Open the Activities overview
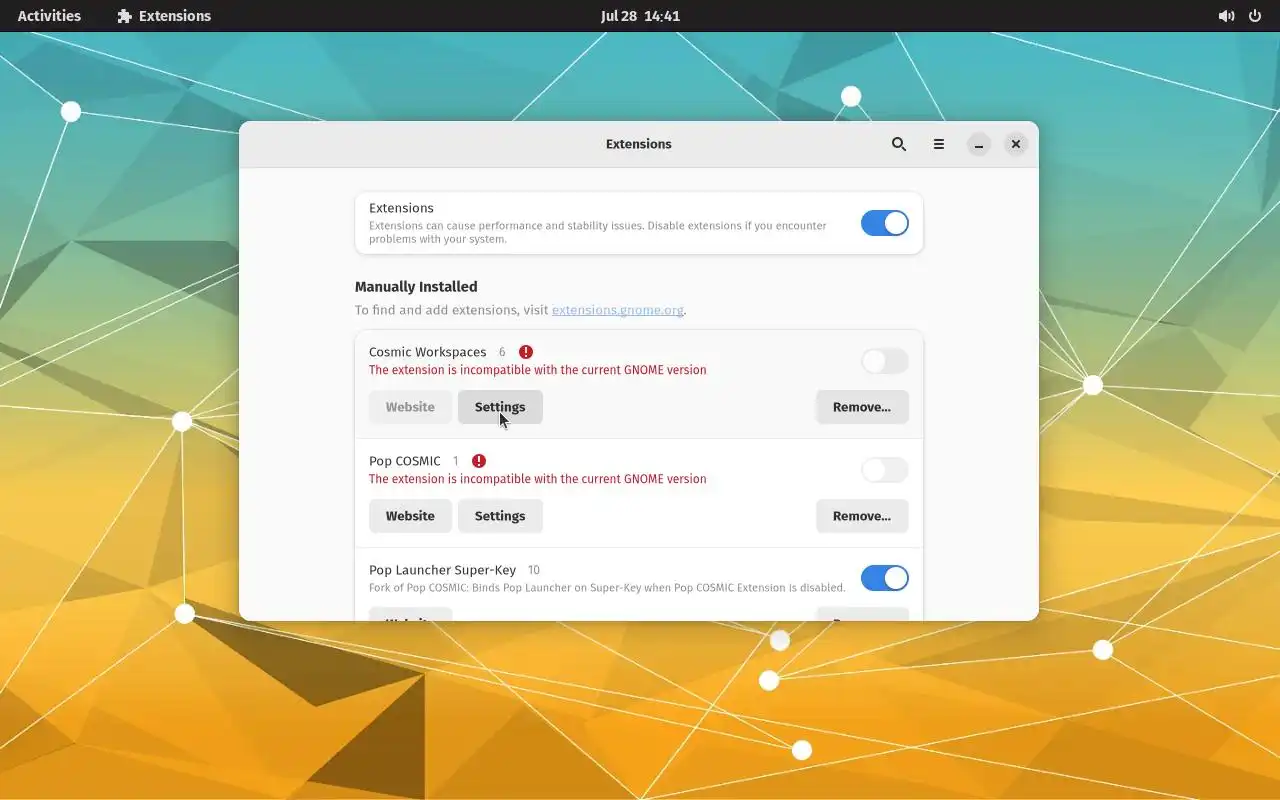 point(49,16)
